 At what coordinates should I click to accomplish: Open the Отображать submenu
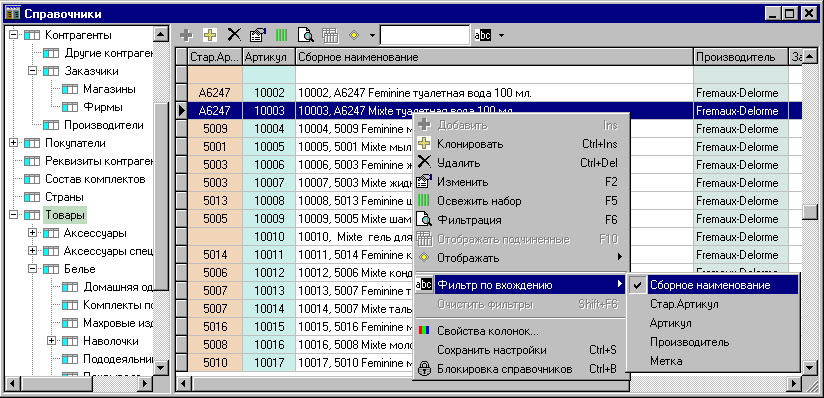tap(518, 258)
